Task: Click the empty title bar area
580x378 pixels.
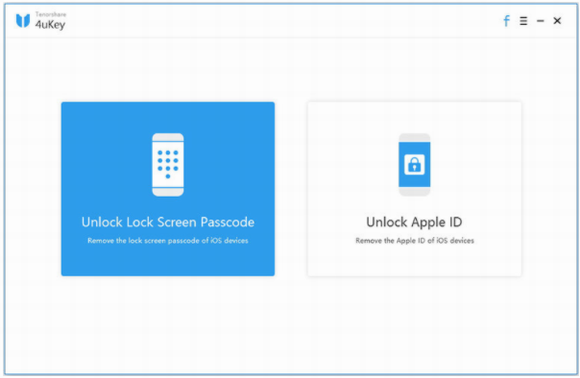Action: [281, 21]
